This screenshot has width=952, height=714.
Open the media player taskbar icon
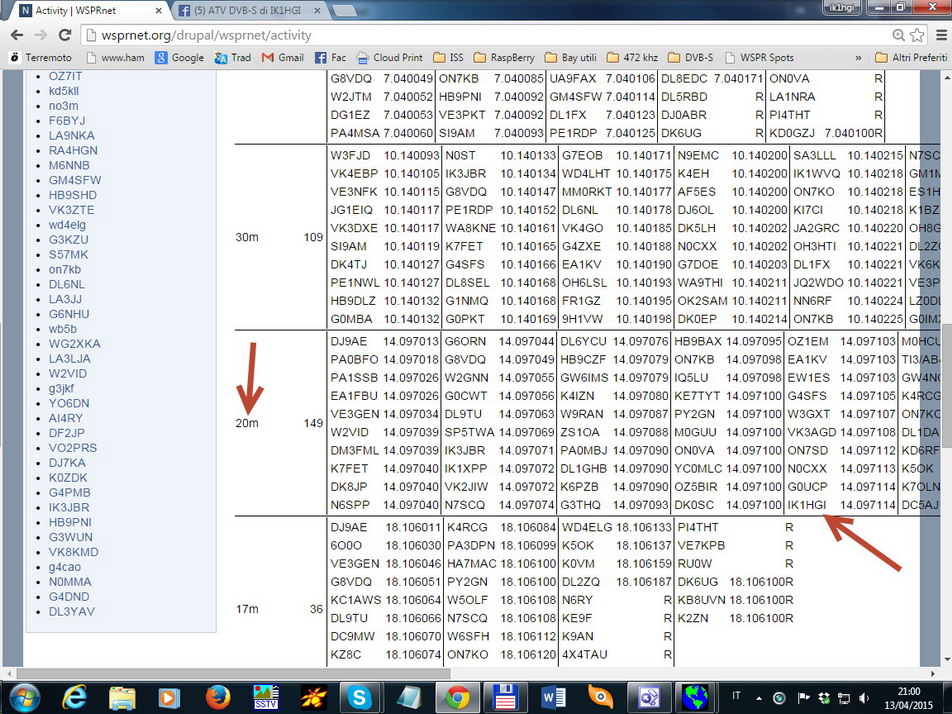coord(169,698)
